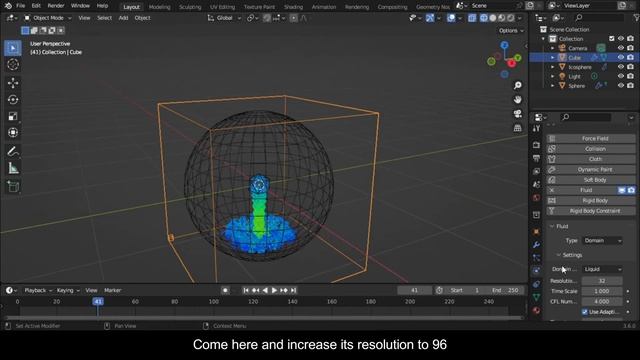Hide the Light in viewport
The width and height of the screenshot is (640, 360).
[621, 76]
